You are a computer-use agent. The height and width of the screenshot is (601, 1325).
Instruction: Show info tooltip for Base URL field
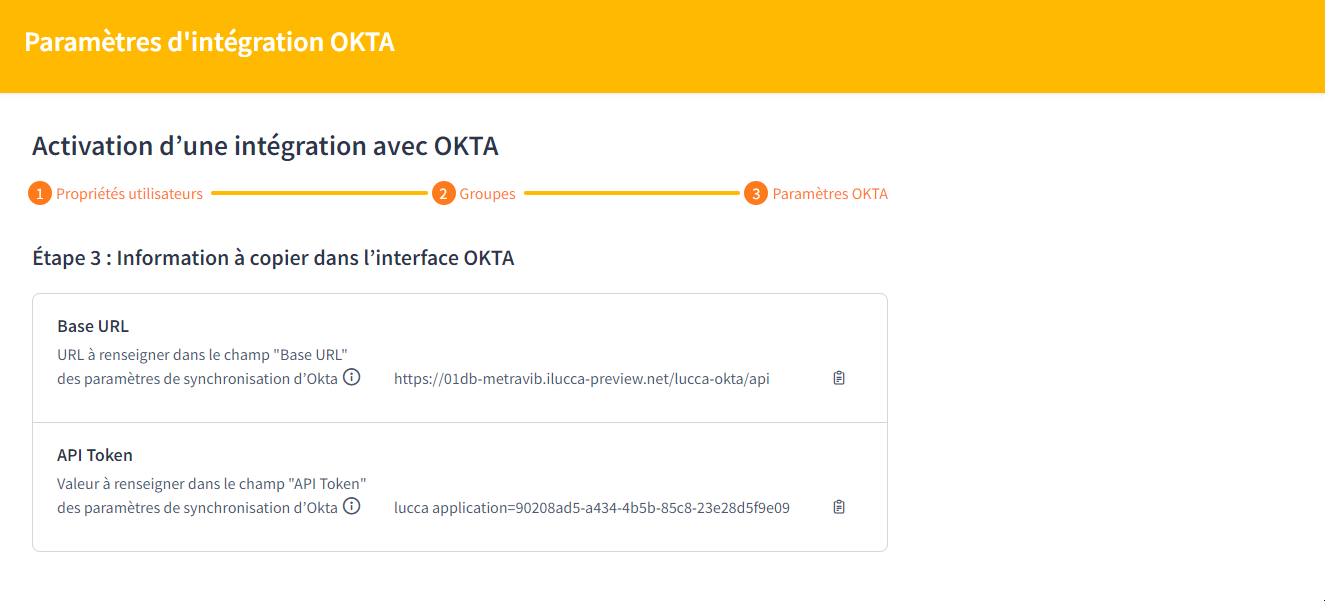351,377
